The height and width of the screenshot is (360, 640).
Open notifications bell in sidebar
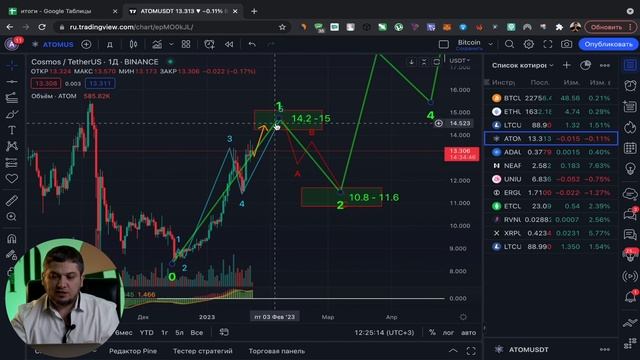point(630,297)
